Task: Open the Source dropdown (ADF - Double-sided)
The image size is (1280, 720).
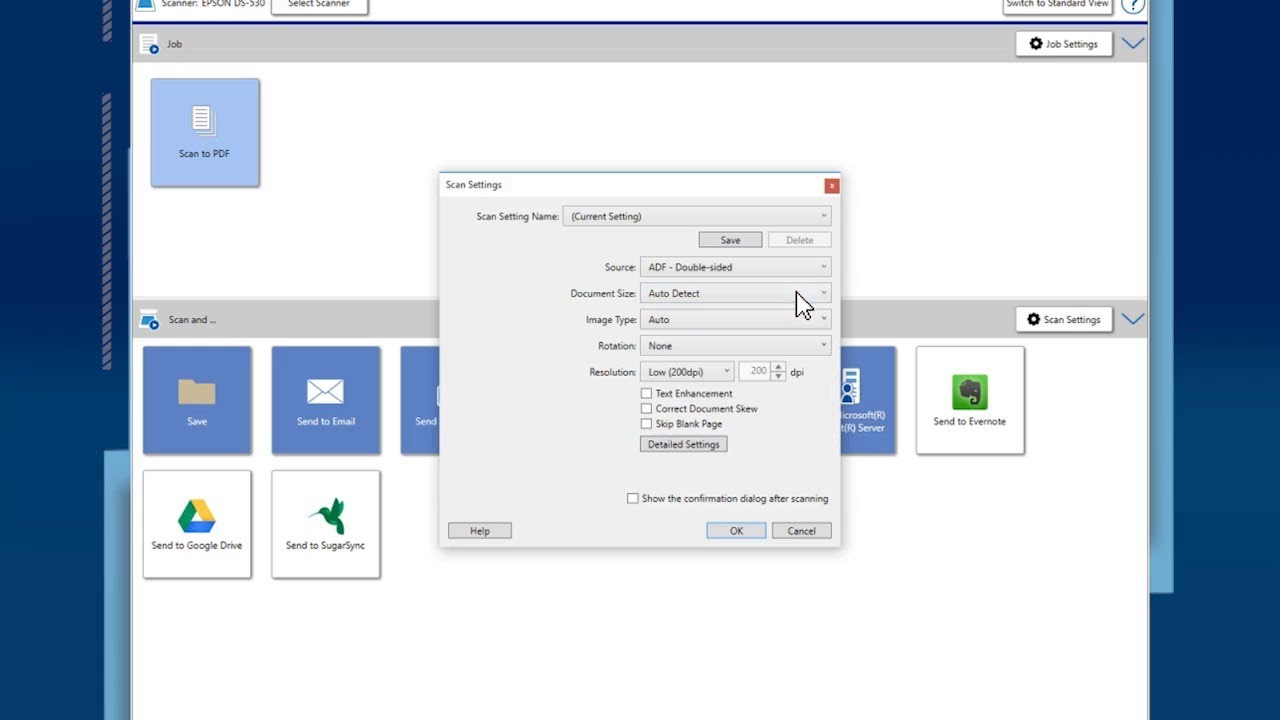Action: 735,267
